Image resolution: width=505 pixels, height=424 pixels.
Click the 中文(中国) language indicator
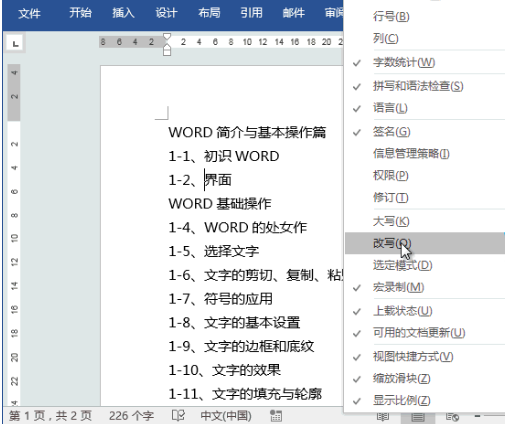(x=226, y=416)
